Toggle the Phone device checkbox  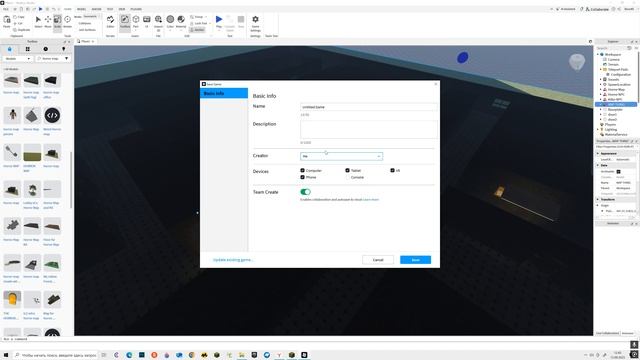point(302,177)
